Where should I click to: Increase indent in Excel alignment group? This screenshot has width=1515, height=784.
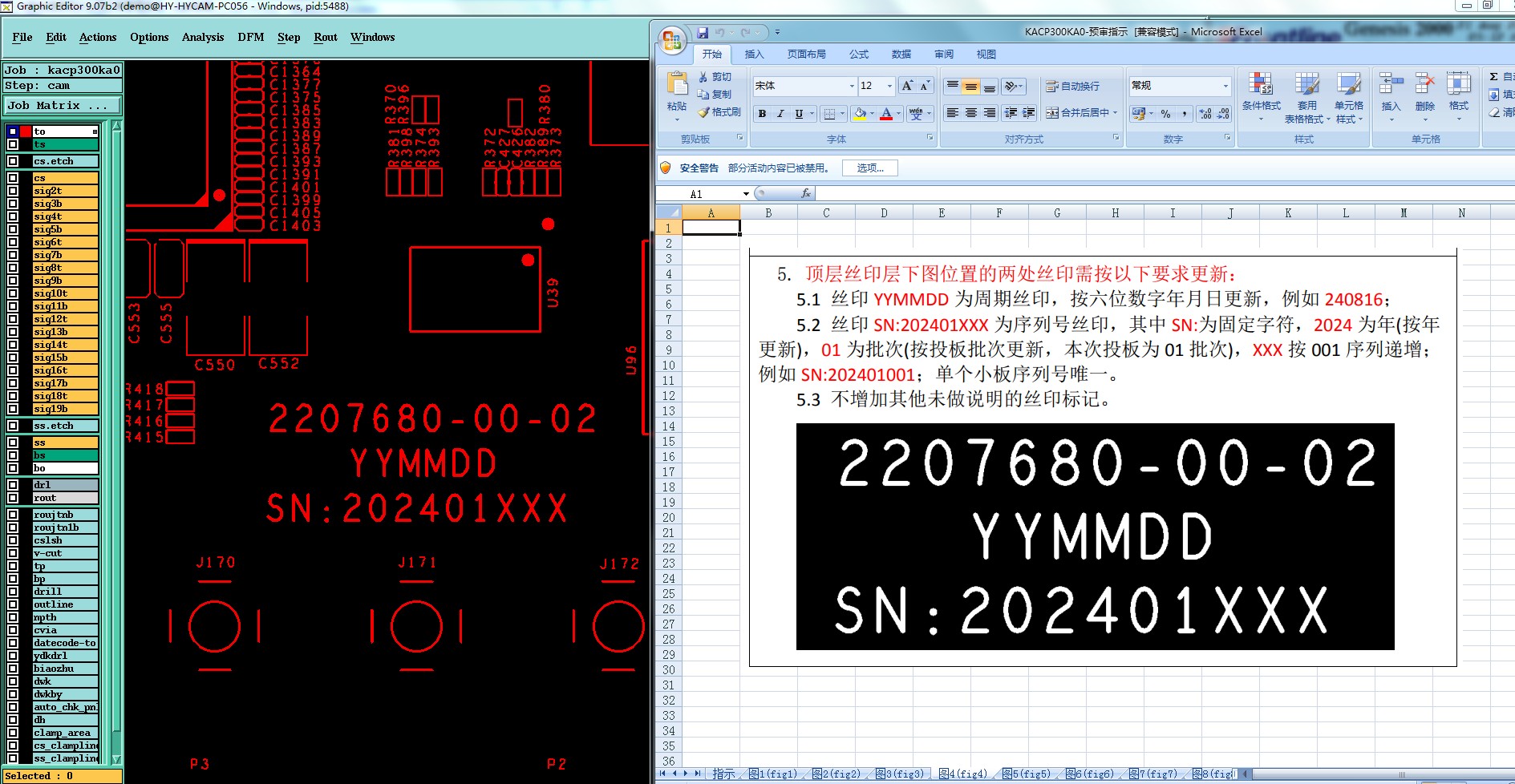point(1029,113)
